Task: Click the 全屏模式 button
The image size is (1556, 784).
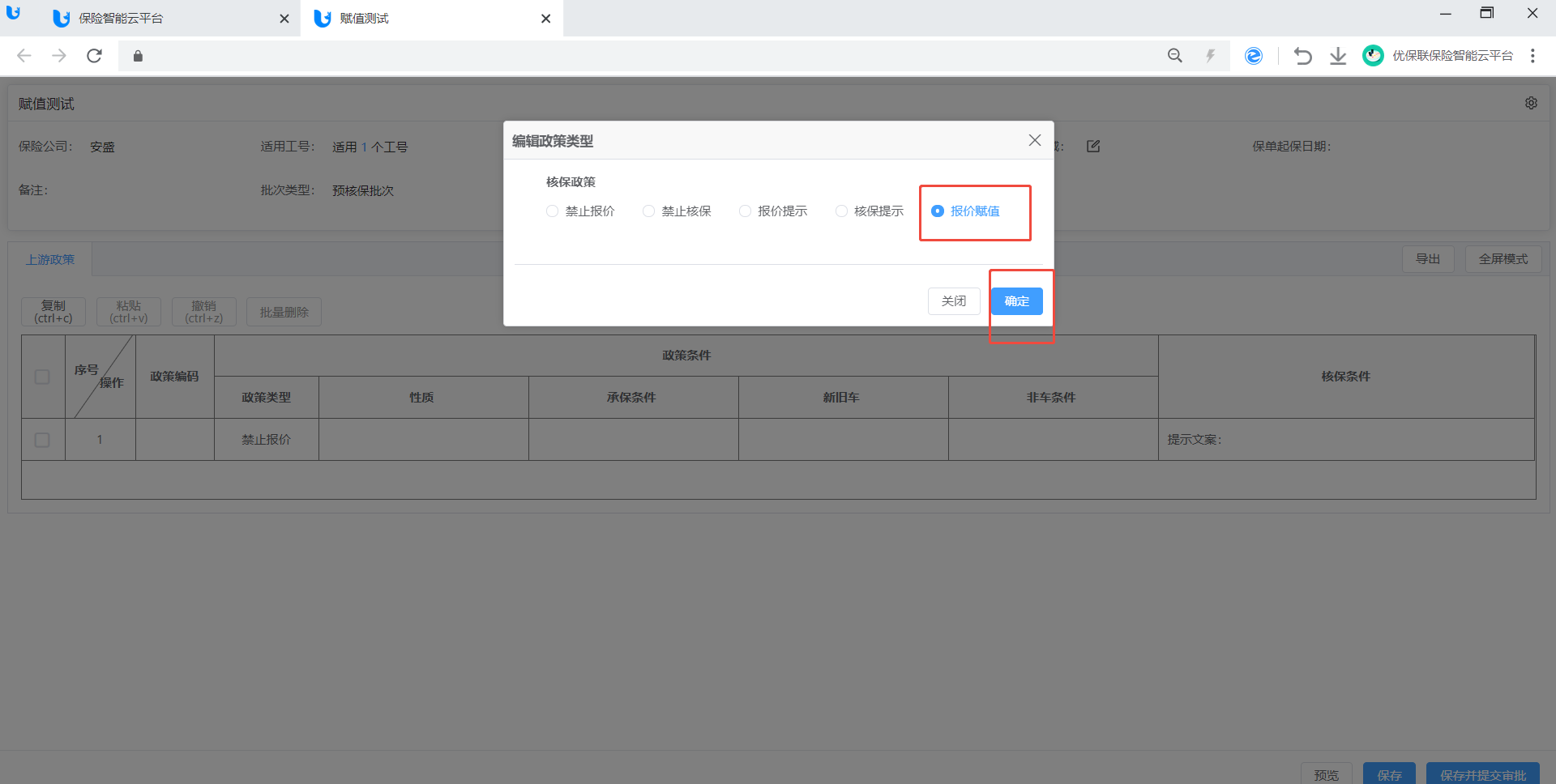Action: tap(1503, 259)
